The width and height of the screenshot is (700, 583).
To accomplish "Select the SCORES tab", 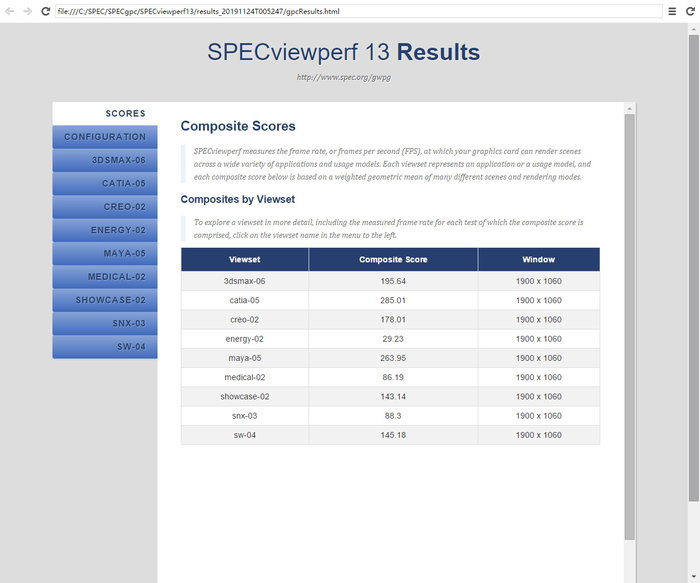I will tap(105, 113).
